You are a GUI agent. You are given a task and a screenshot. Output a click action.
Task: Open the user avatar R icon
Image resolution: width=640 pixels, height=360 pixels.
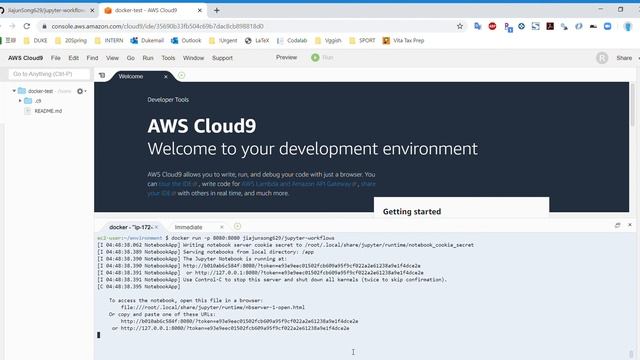tap(602, 58)
